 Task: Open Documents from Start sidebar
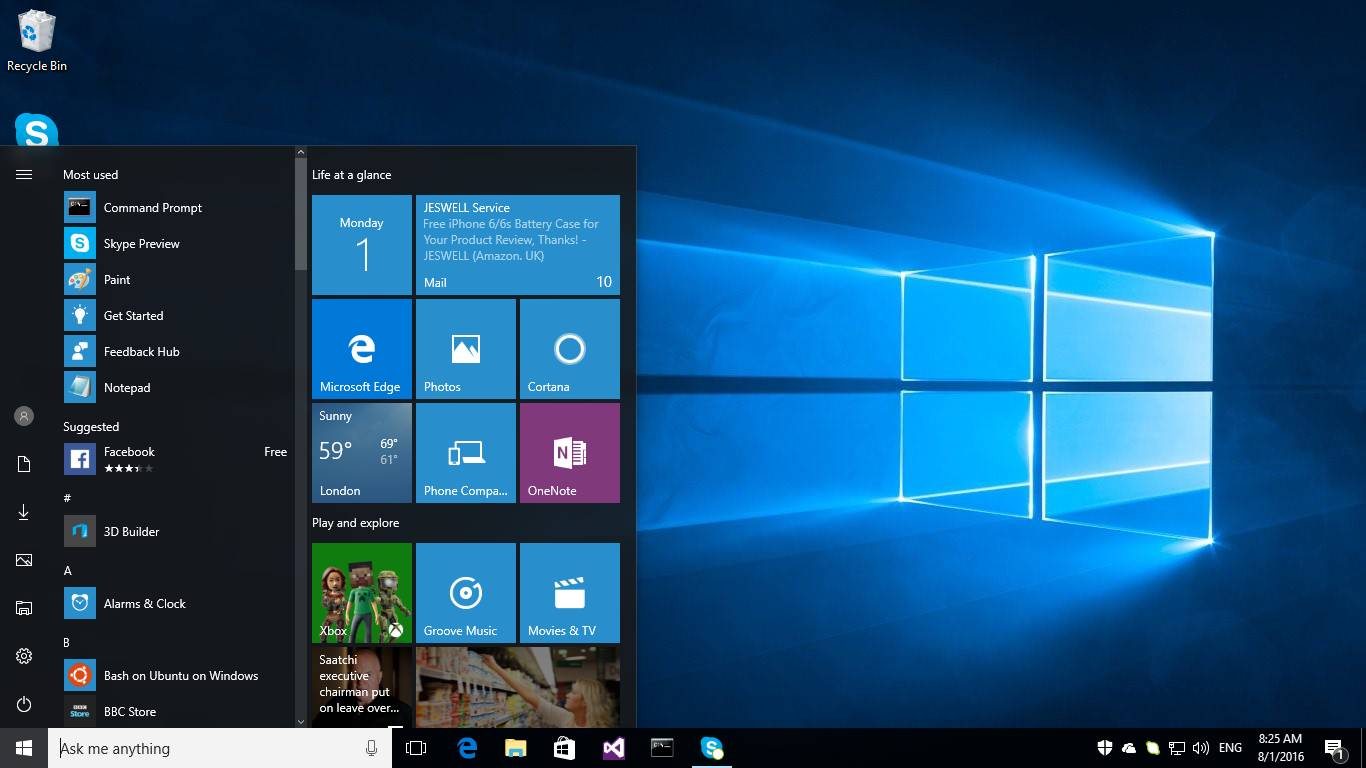point(24,464)
